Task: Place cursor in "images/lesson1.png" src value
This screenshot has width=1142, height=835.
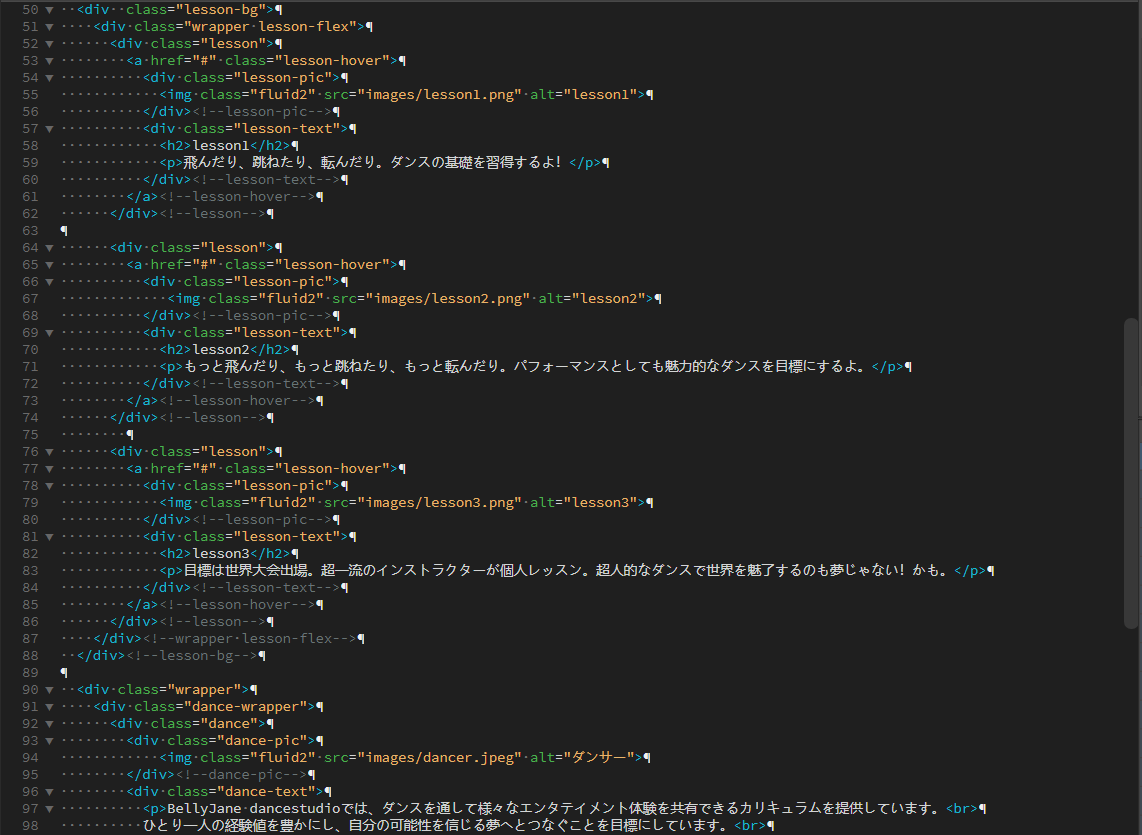Action: [x=440, y=95]
